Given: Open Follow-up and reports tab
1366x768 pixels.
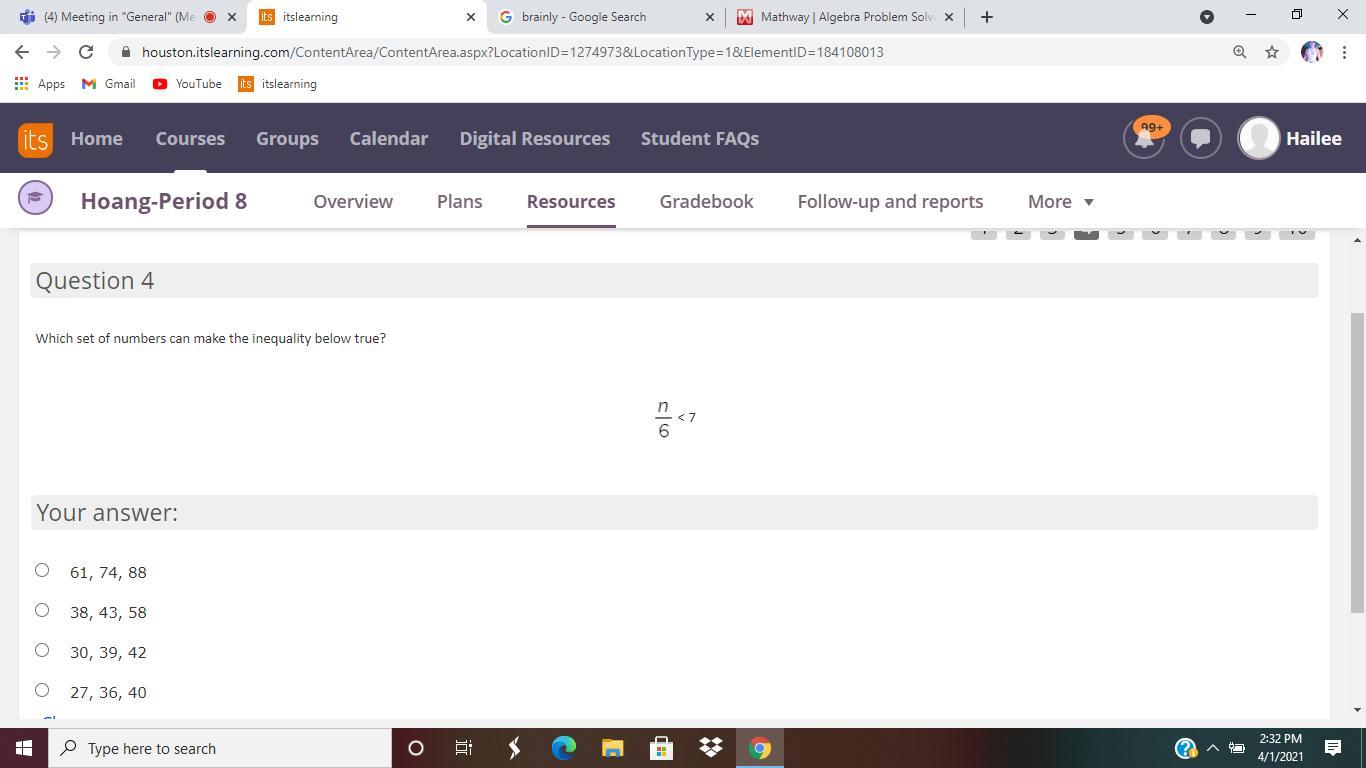Looking at the screenshot, I should pyautogui.click(x=890, y=201).
